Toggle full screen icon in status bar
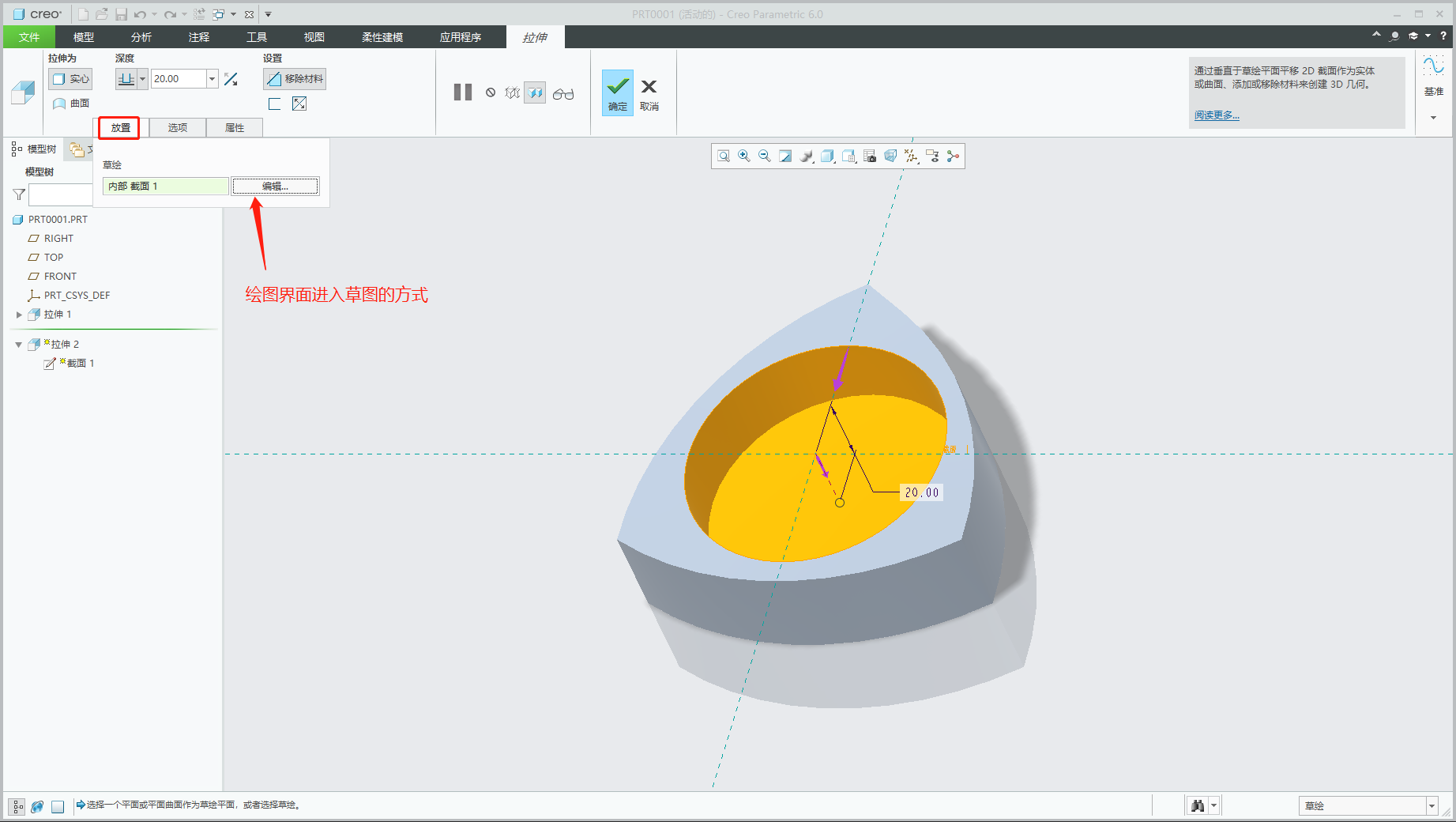1456x822 pixels. click(x=58, y=806)
